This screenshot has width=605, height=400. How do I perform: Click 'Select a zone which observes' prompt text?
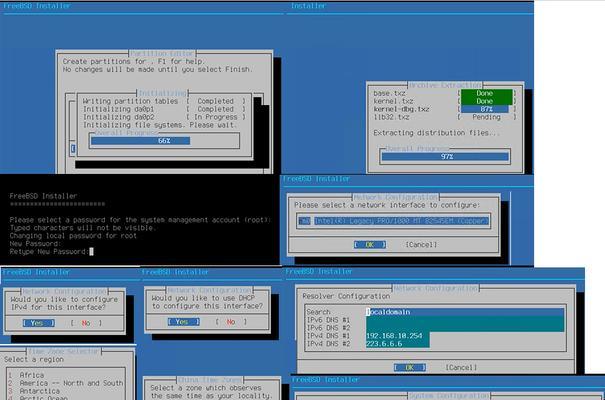[206, 388]
